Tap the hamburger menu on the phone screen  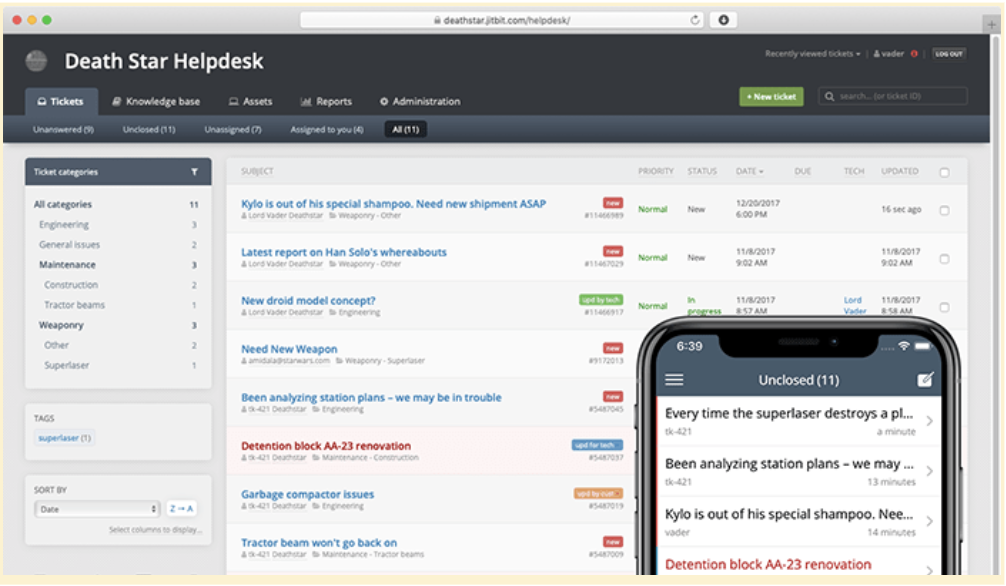pos(675,380)
